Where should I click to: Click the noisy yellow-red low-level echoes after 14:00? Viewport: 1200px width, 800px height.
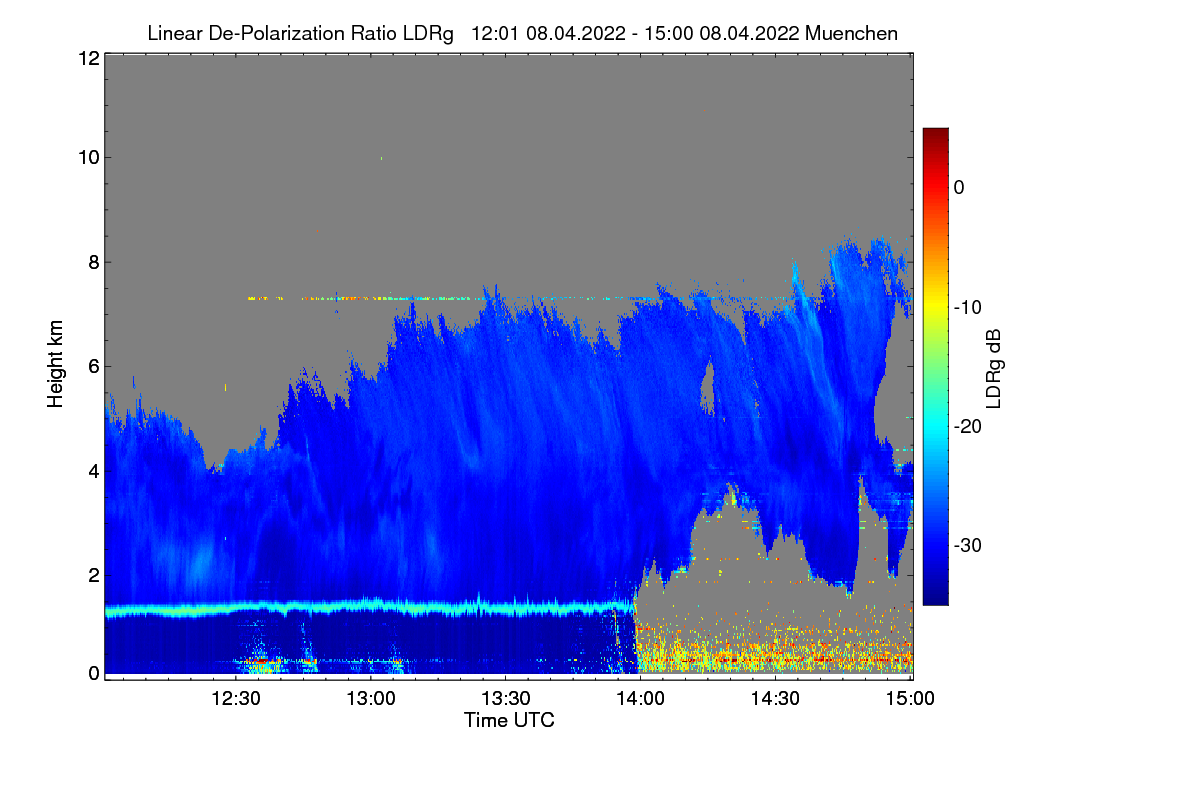click(775, 650)
